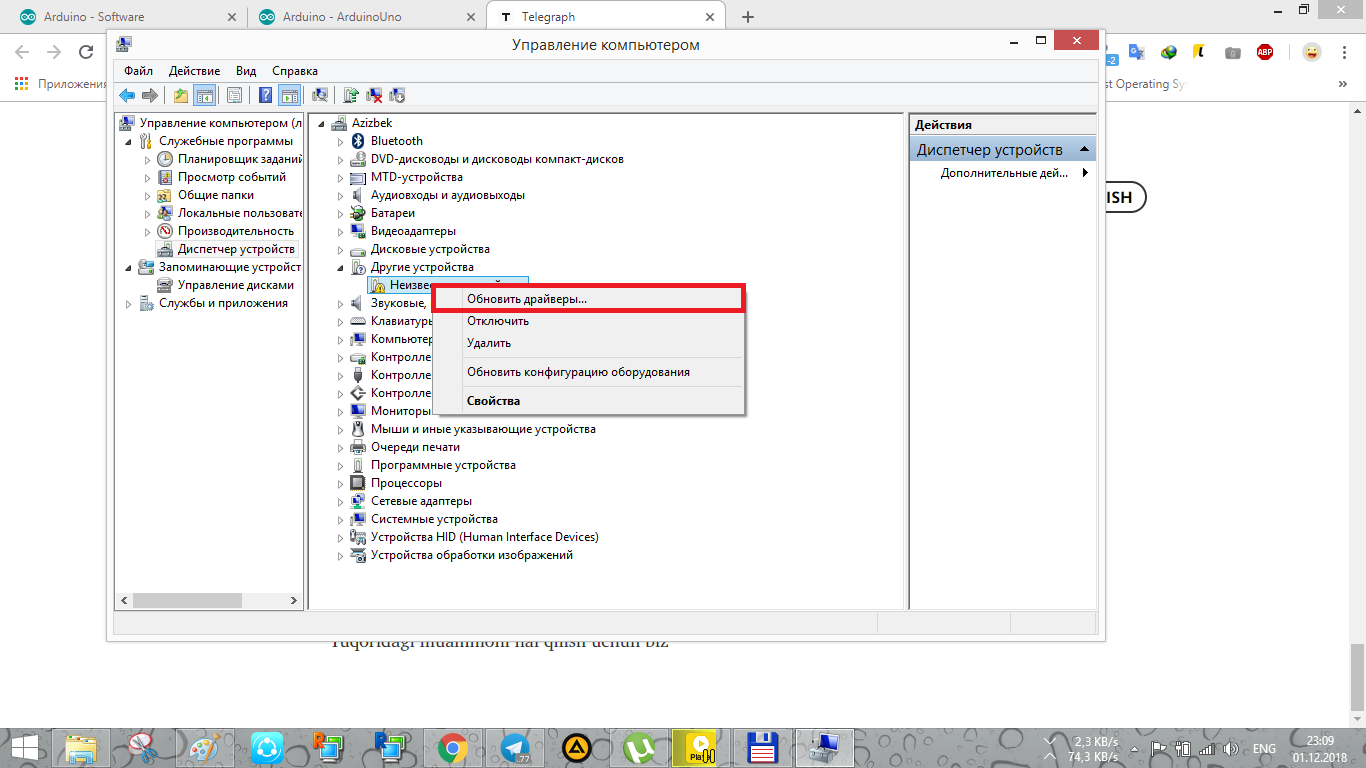Expand the Bluetooth device category
Viewport: 1366px width, 768px height.
pos(340,141)
